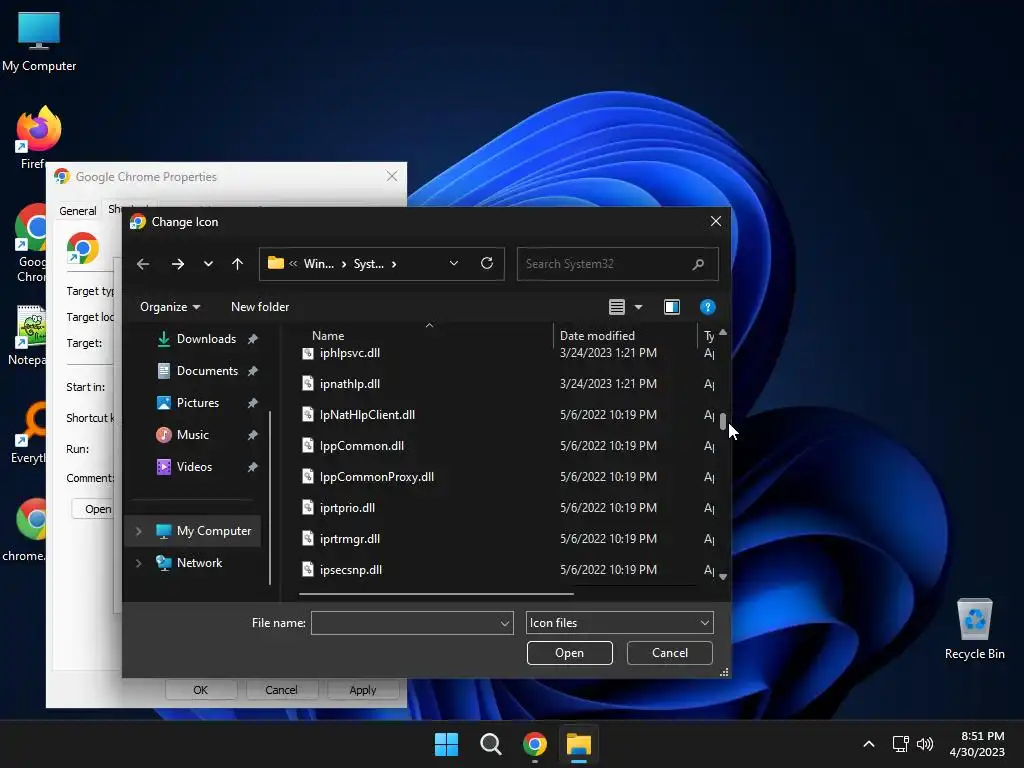This screenshot has width=1024, height=768.
Task: Refresh the System32 folder listing
Action: pos(487,263)
